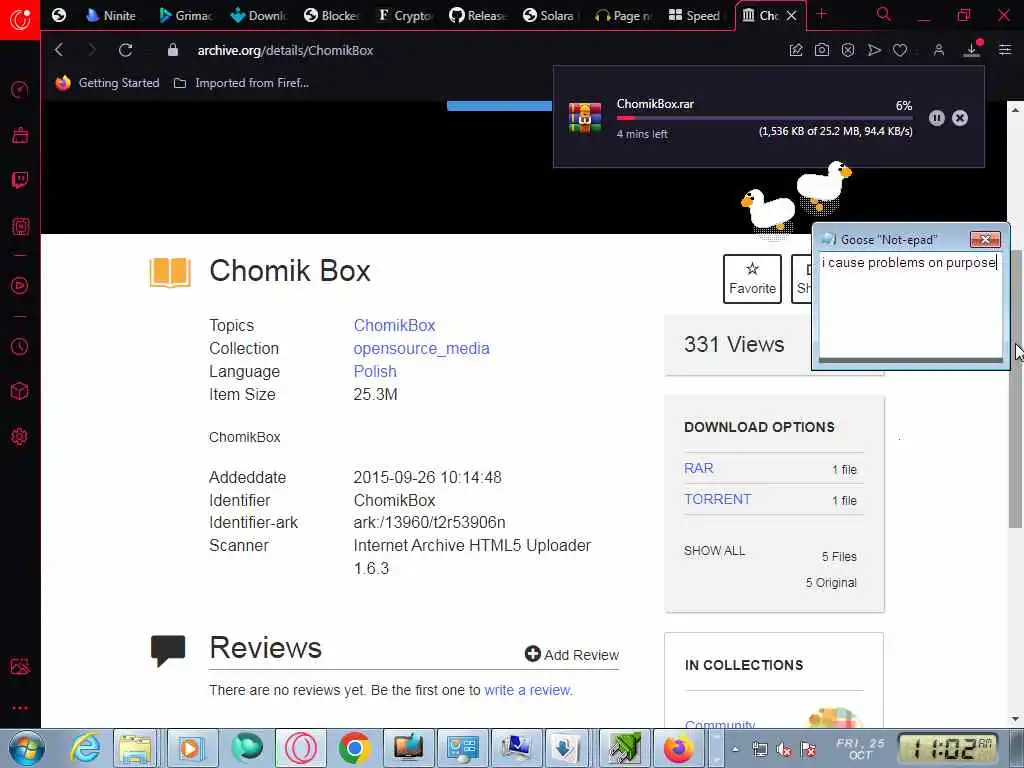Open Twitch panel in sidebar
The image size is (1024, 768).
[20, 180]
